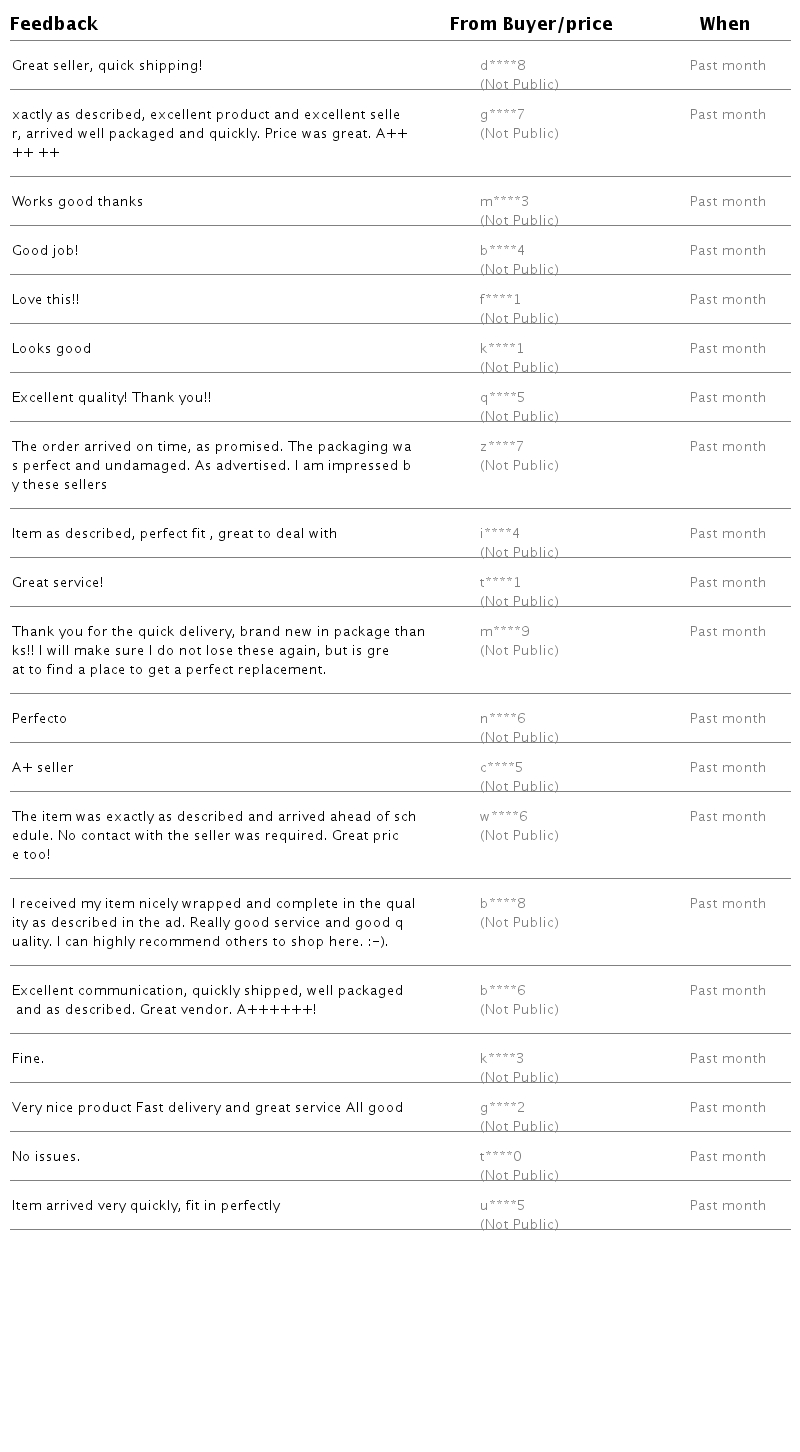This screenshot has height=1452, width=800.
Task: Click the Feedback column header
Action: pos(54,24)
